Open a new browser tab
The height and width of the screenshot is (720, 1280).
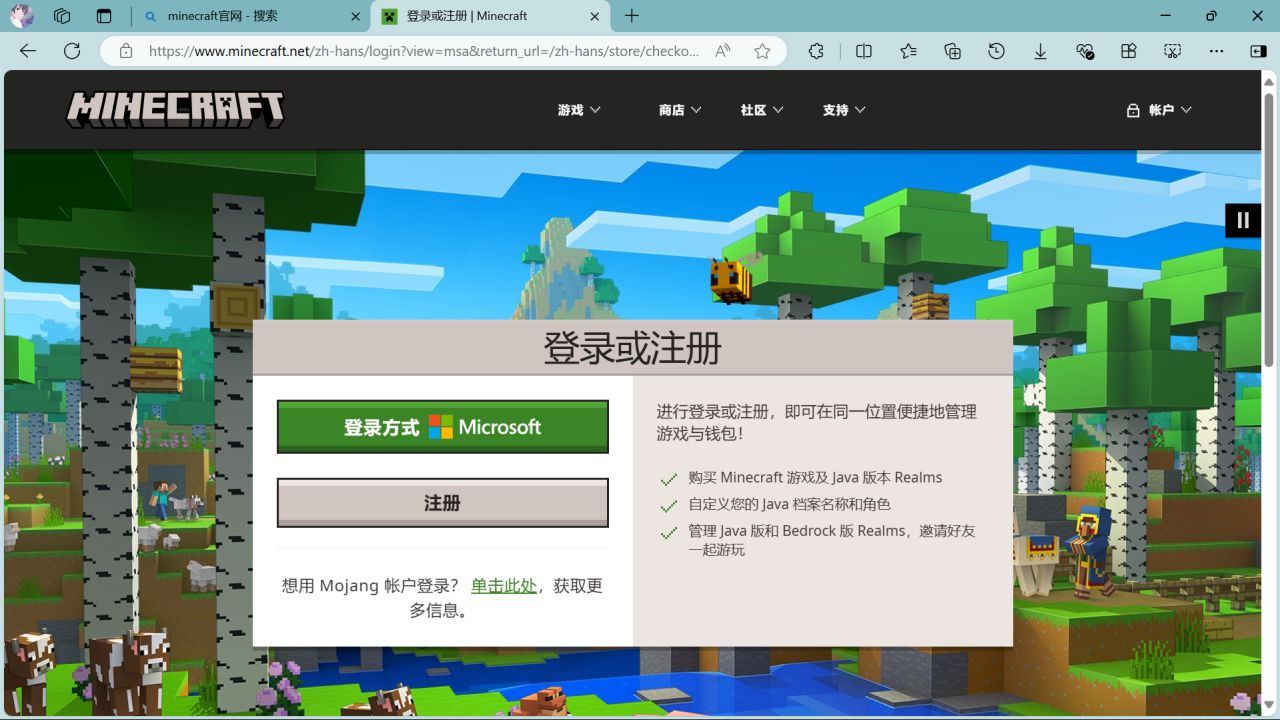631,16
